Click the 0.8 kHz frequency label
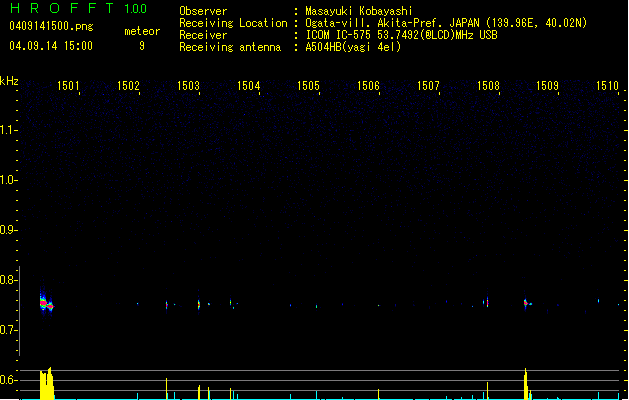 (x=7, y=280)
